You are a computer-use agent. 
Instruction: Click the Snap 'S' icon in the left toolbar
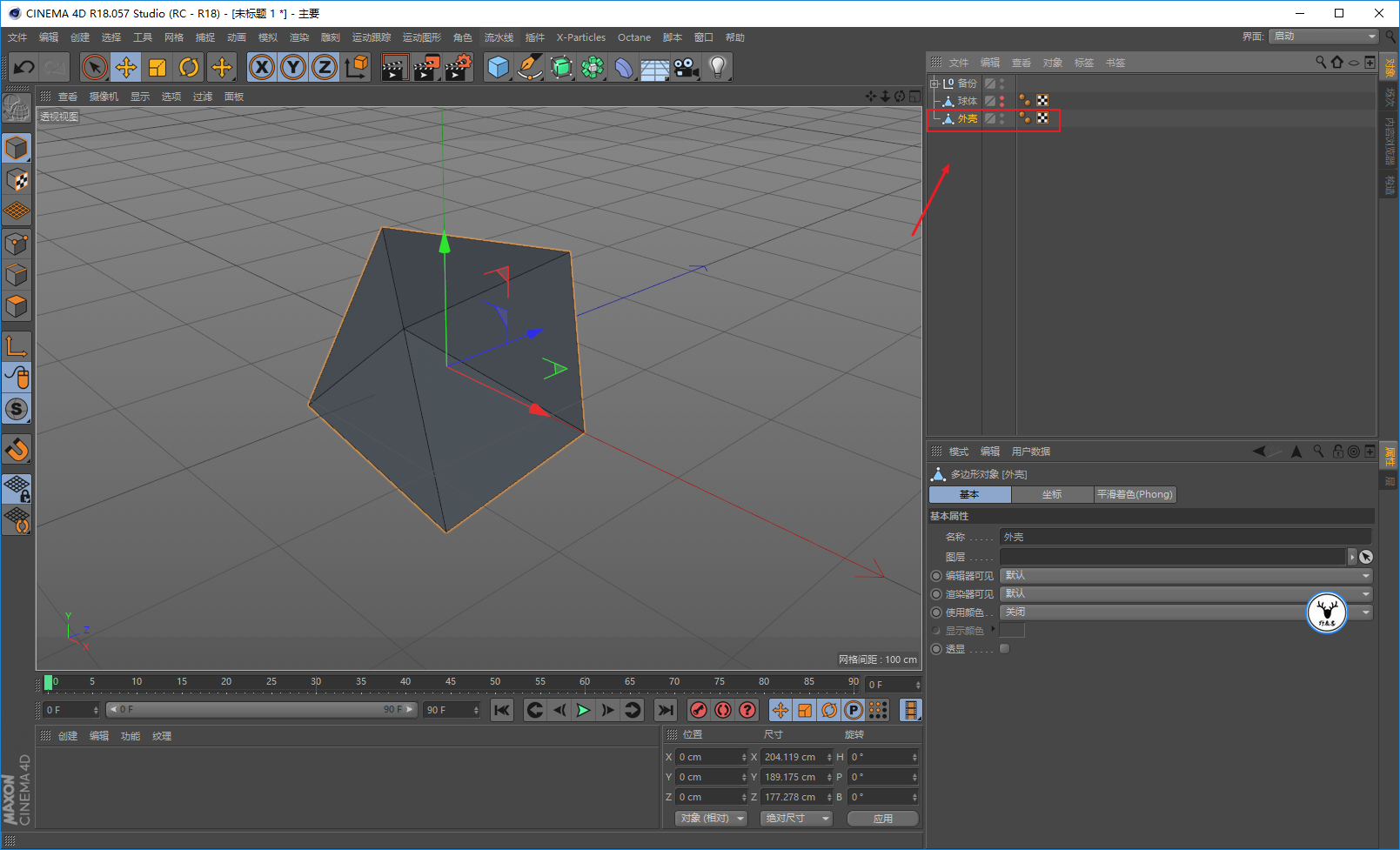17,409
